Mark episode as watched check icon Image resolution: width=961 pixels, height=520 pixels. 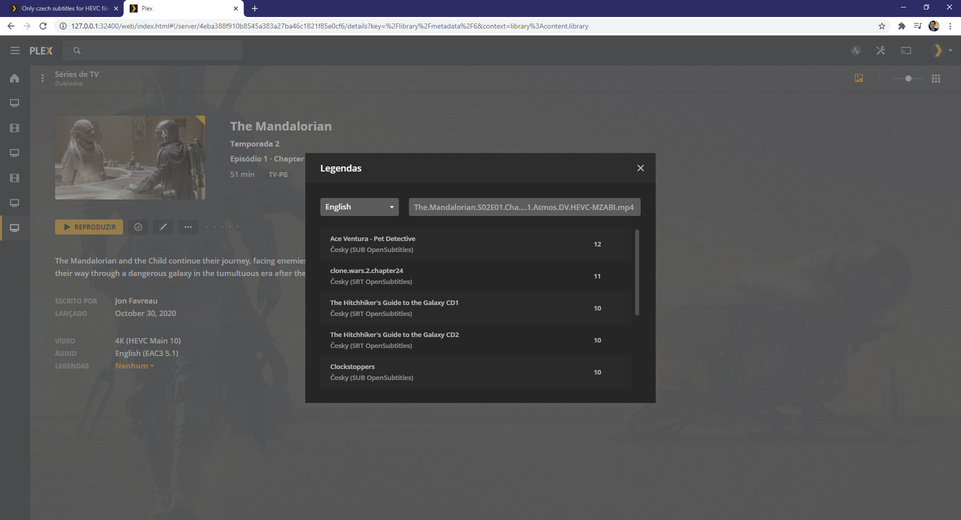138,227
